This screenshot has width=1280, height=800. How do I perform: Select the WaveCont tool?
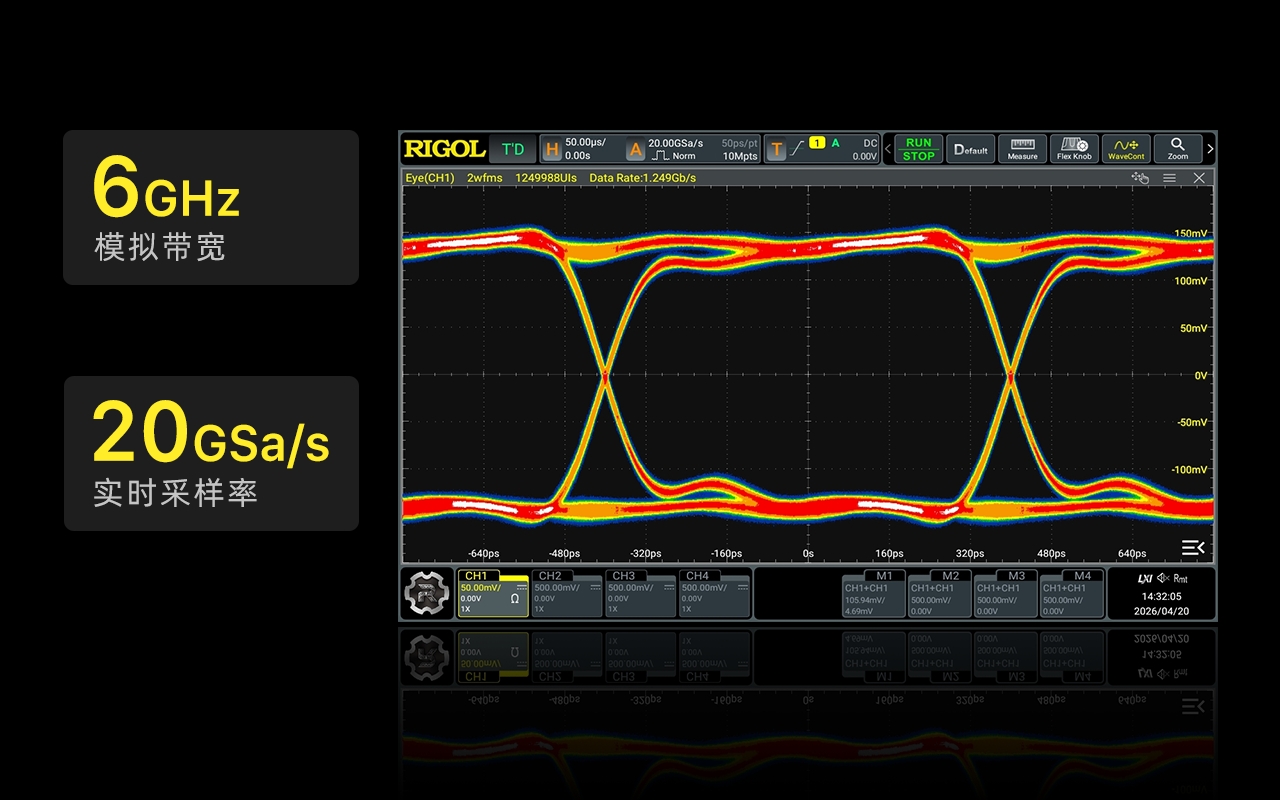click(1126, 149)
